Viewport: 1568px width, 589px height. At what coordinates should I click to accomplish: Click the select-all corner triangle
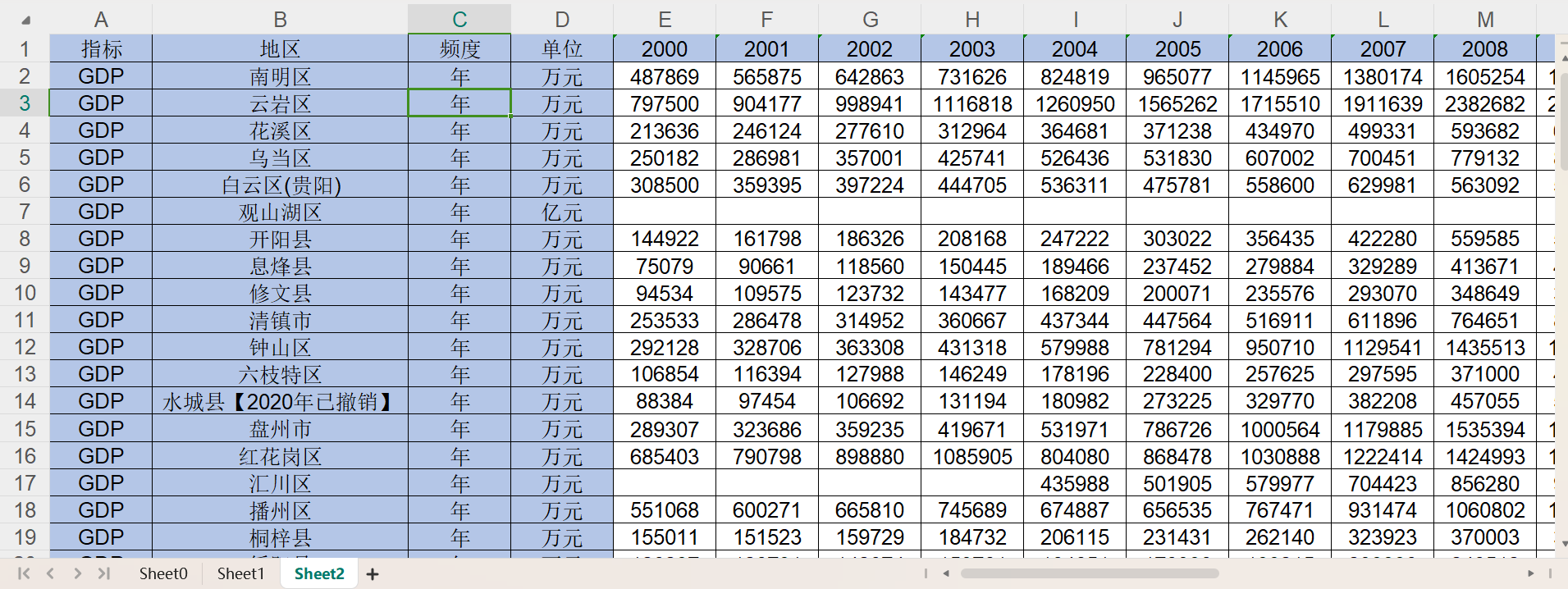tap(25, 20)
